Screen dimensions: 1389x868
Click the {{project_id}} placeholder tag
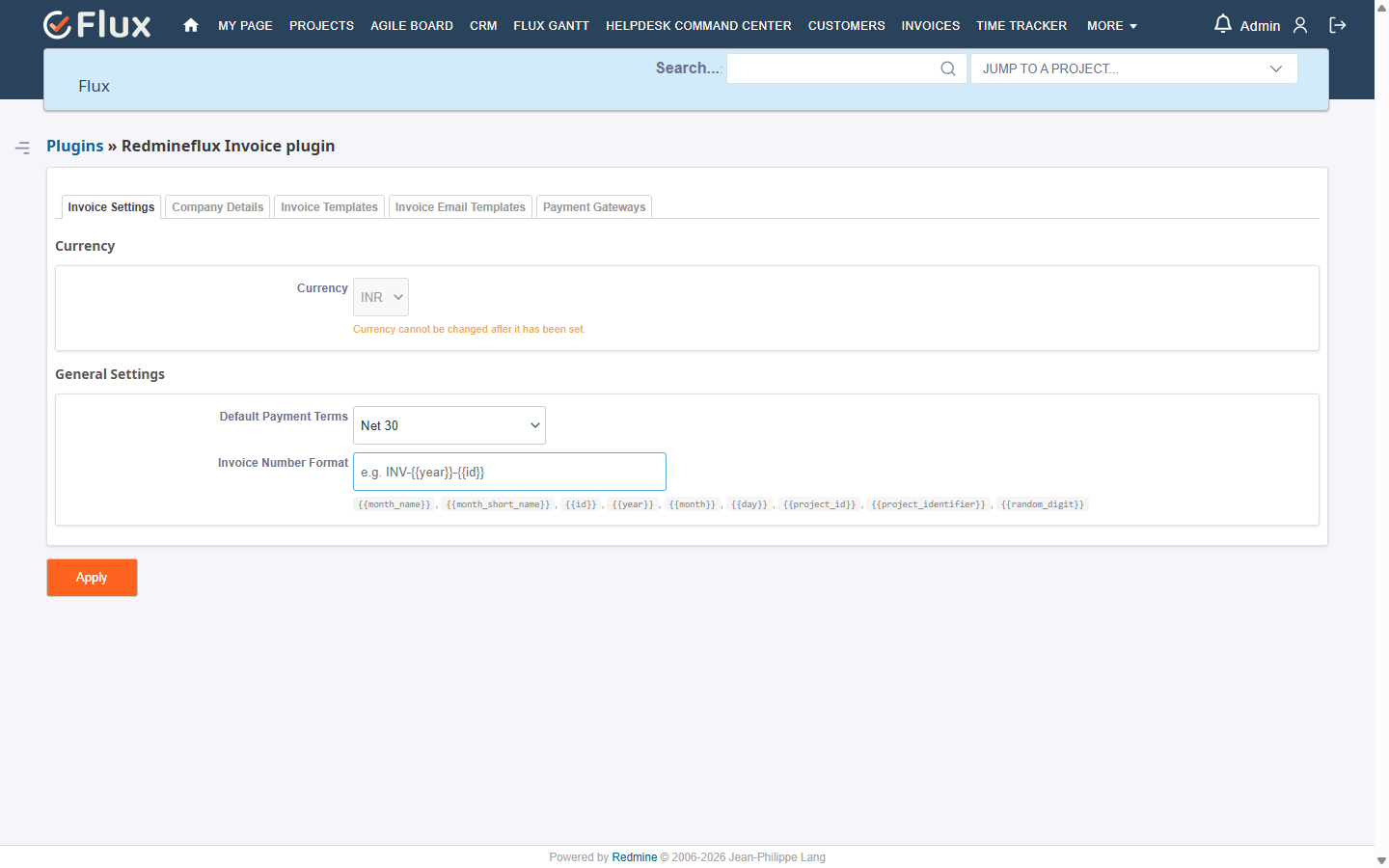819,504
